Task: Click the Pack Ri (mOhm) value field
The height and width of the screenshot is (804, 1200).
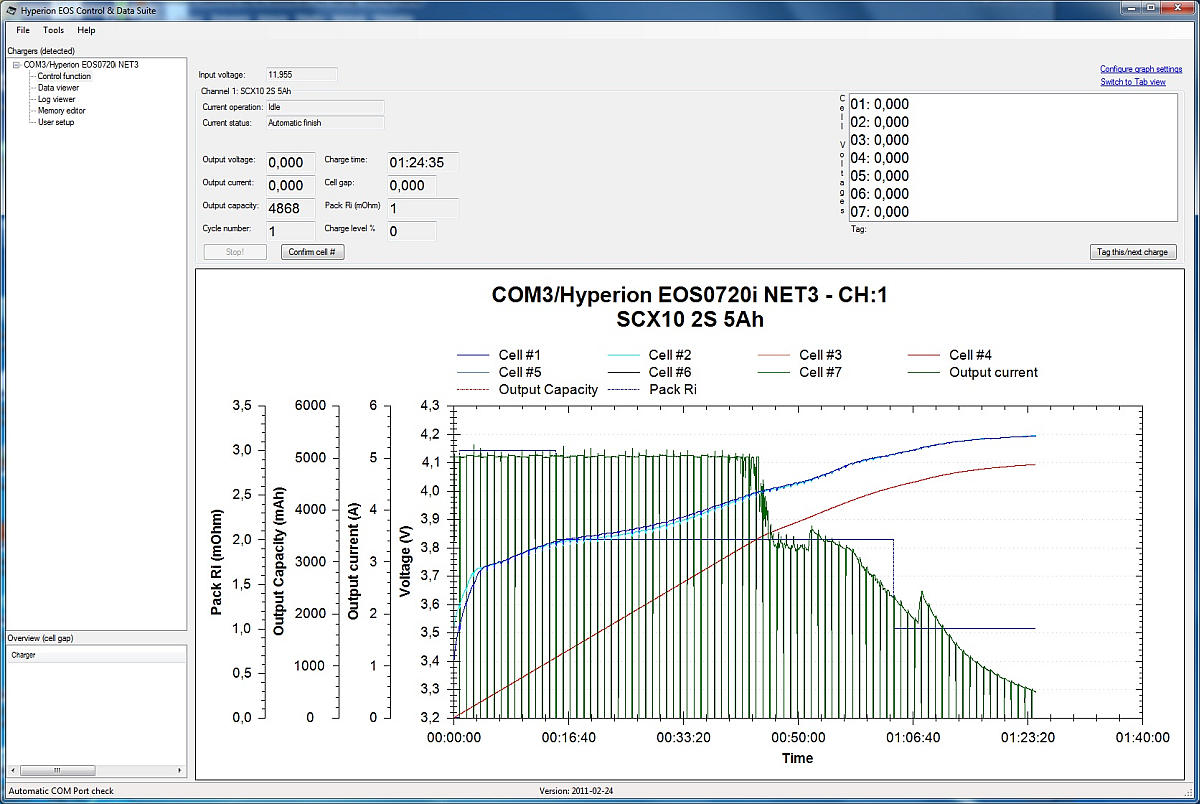Action: point(423,208)
